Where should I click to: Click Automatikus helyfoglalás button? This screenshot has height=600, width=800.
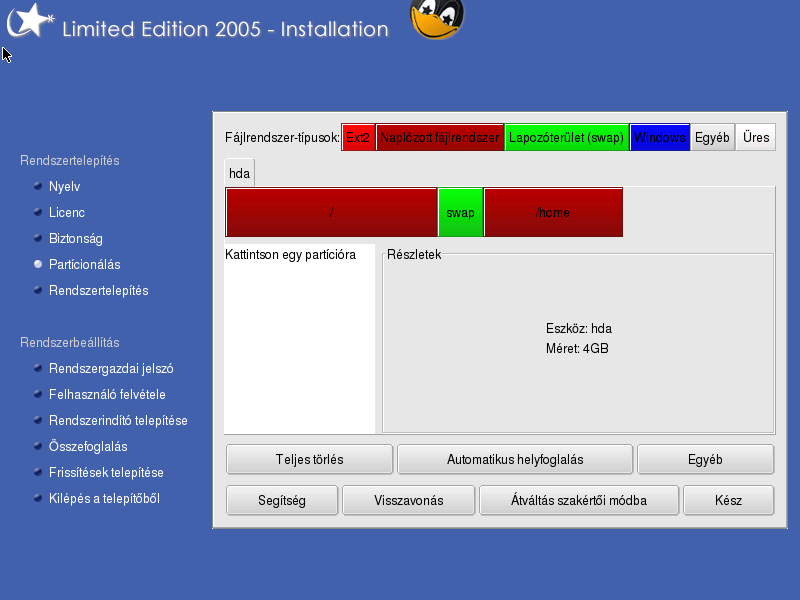[515, 459]
